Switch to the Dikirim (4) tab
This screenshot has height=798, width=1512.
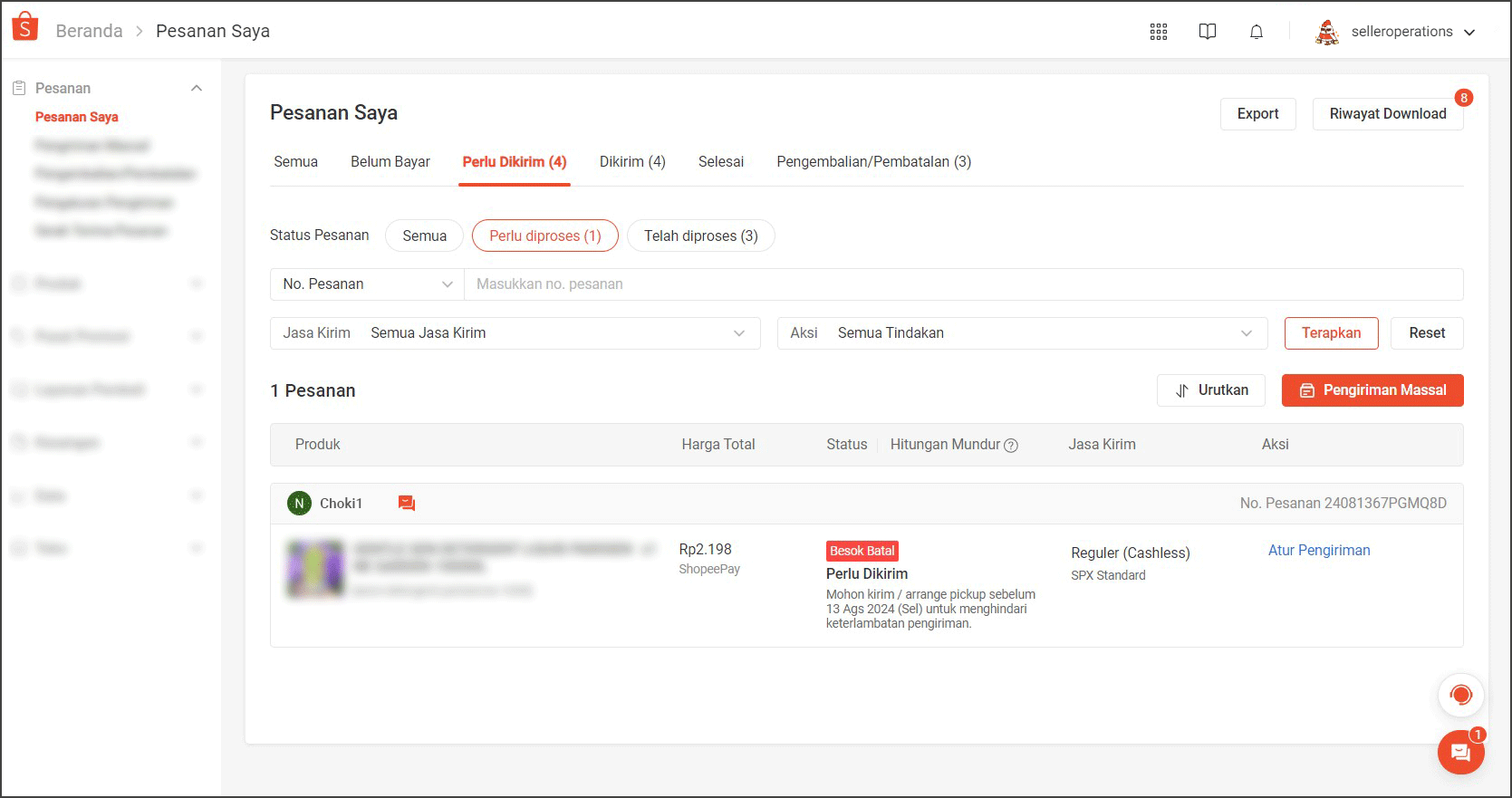632,162
